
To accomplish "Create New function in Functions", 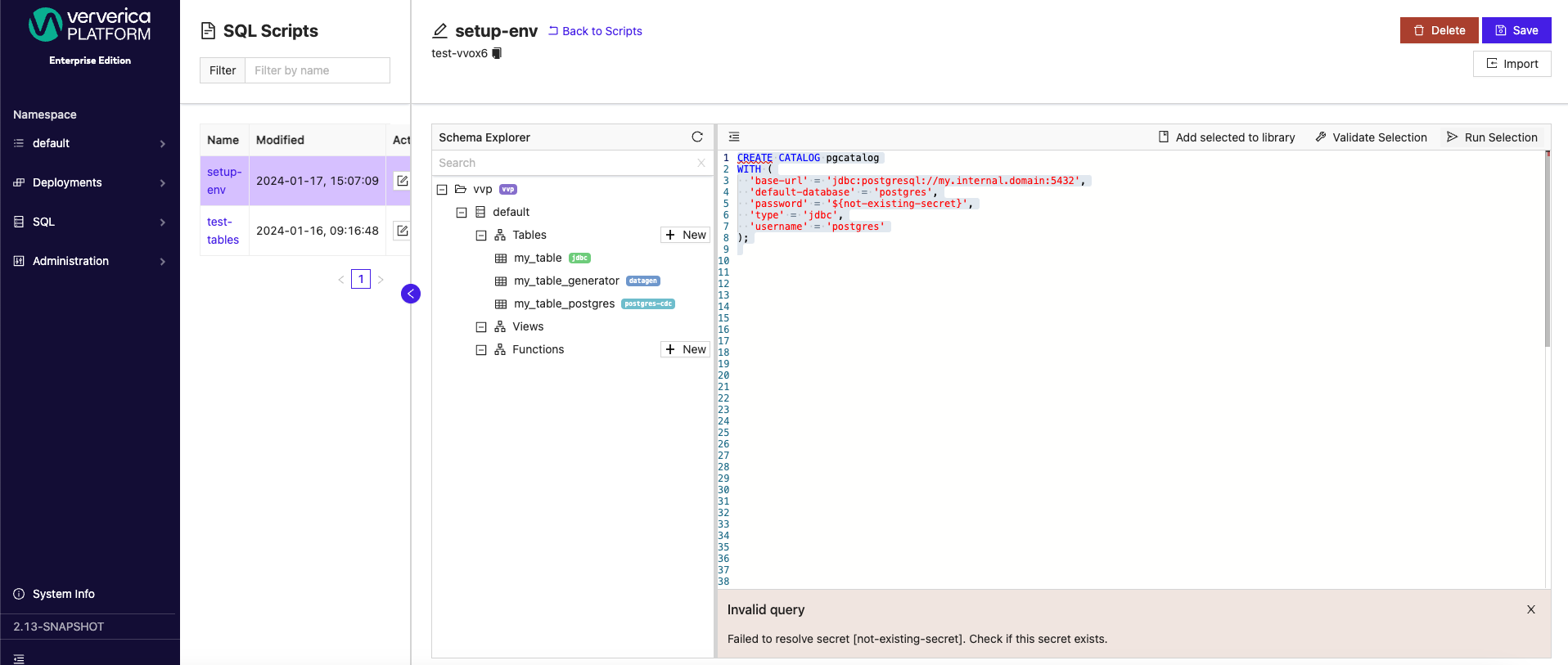I will [x=685, y=349].
